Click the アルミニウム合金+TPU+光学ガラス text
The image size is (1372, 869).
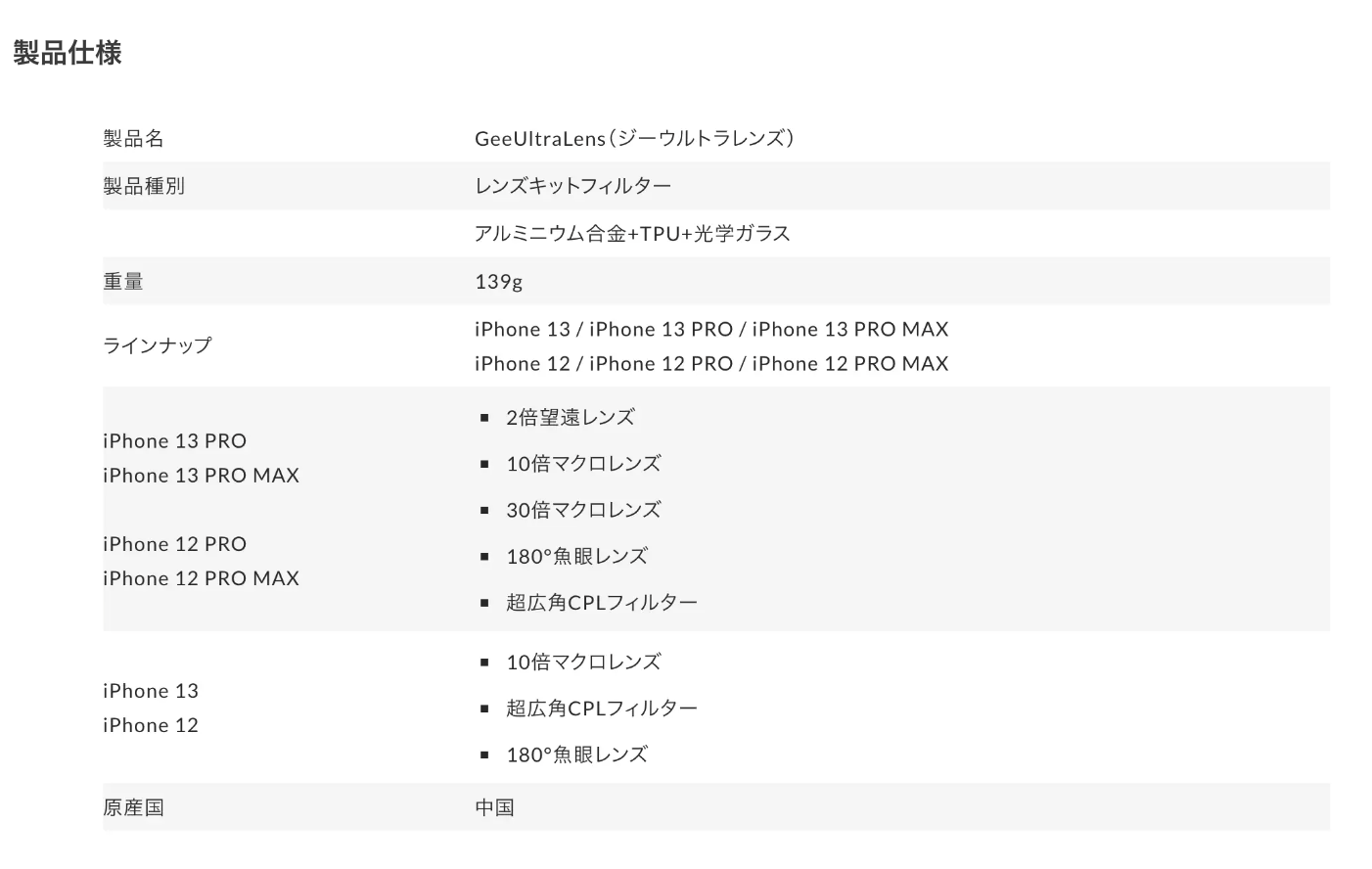coord(632,234)
